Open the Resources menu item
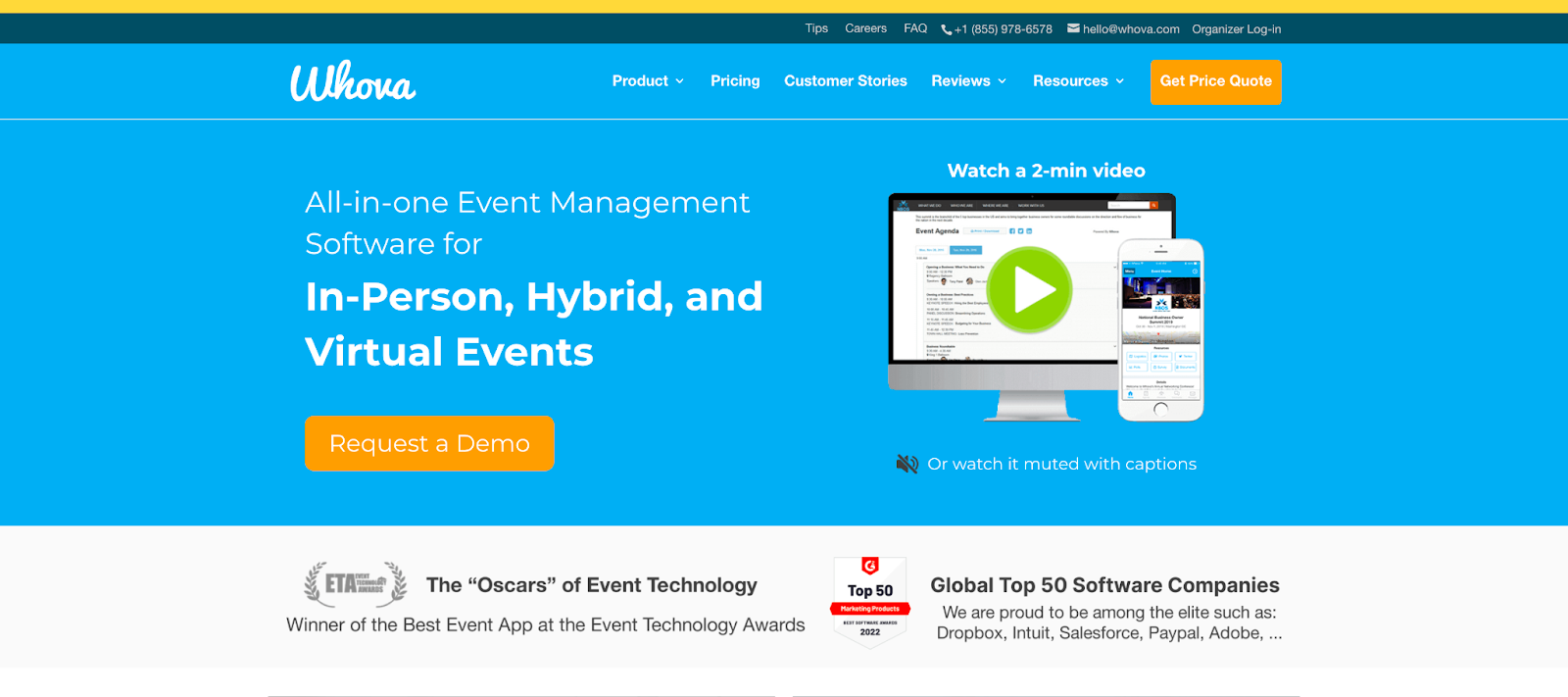This screenshot has height=697, width=1568. [x=1070, y=80]
